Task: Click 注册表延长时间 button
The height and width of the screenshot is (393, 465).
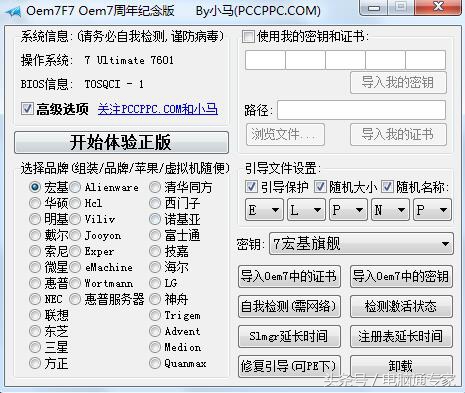Action: [x=401, y=336]
